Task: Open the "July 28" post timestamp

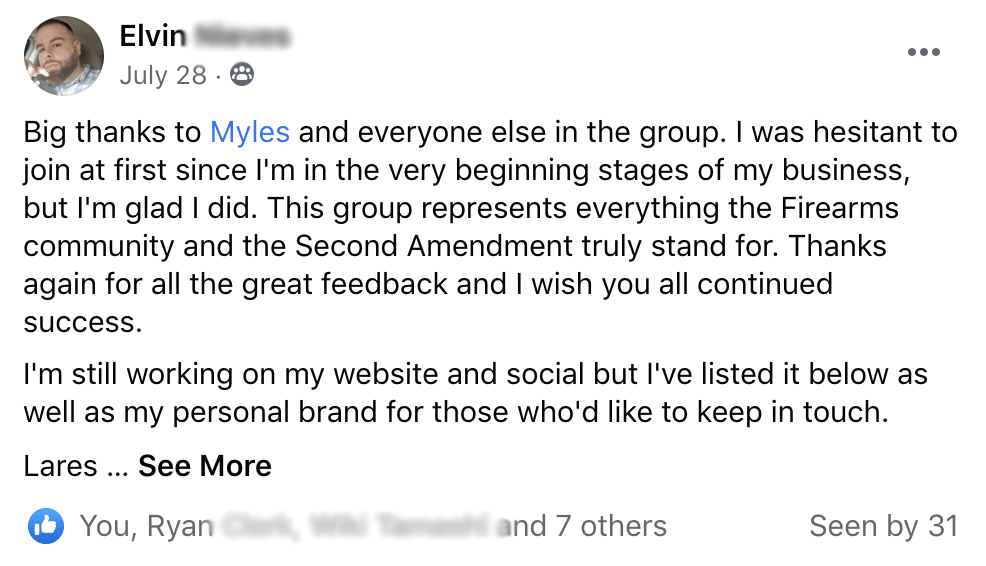Action: point(163,75)
